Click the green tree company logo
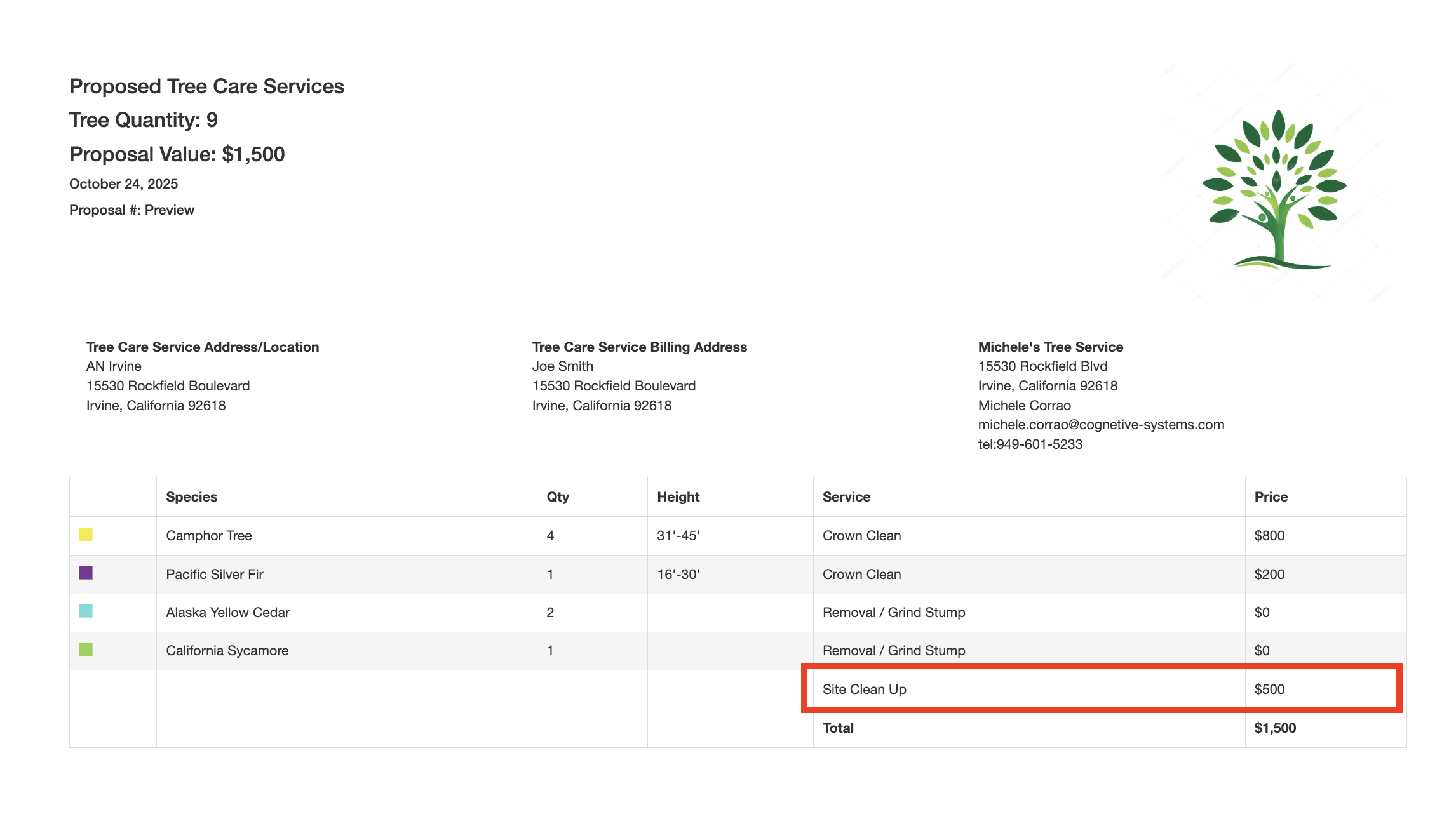 [1274, 189]
